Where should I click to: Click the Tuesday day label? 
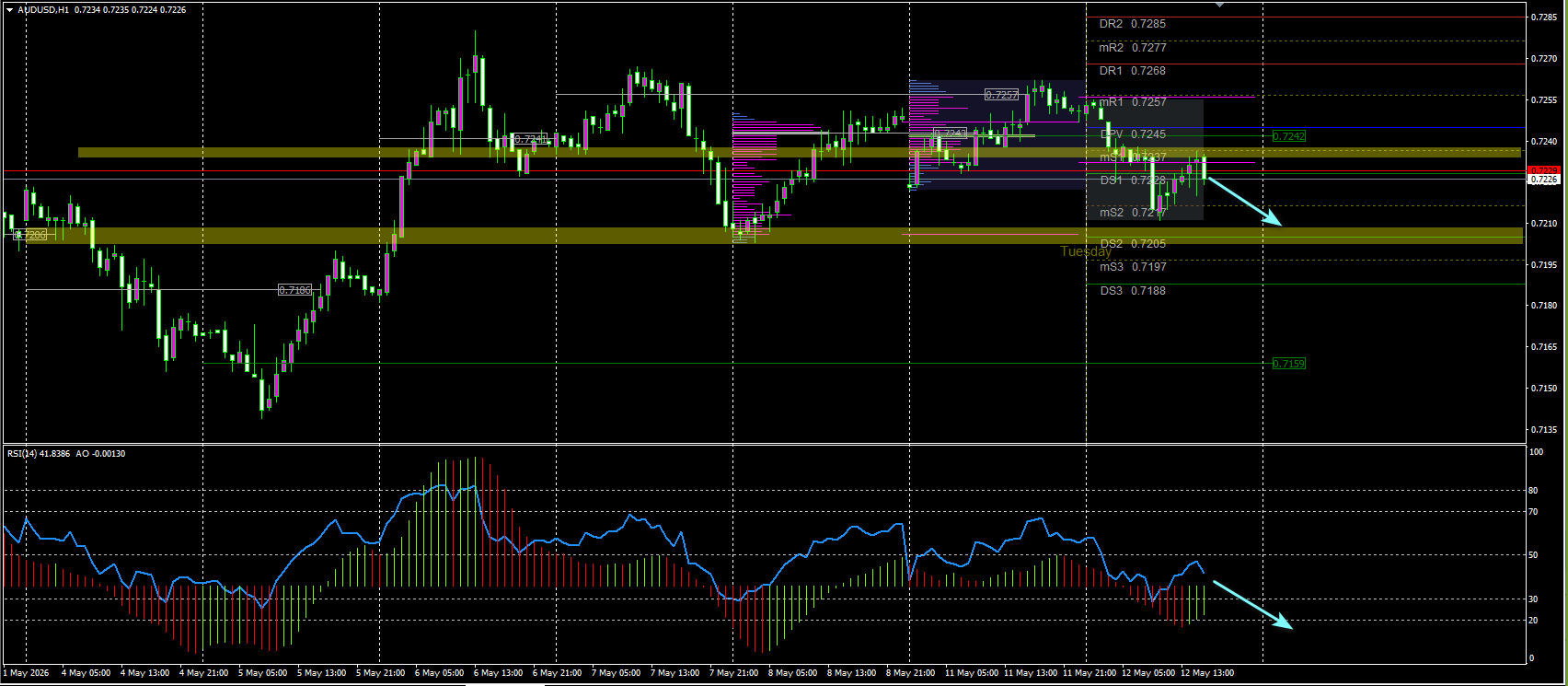click(x=1086, y=251)
